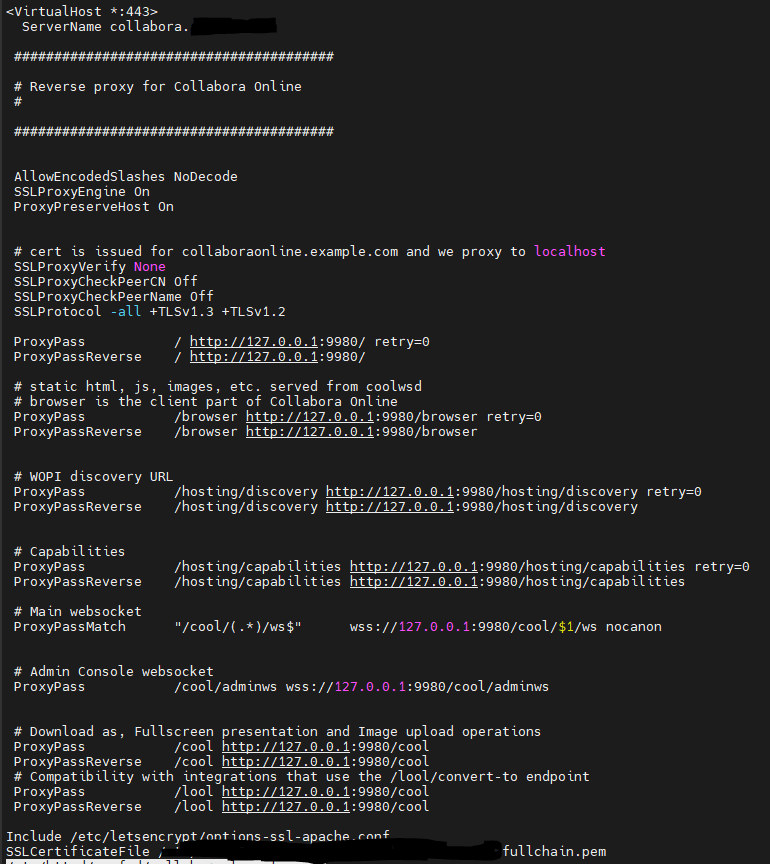Viewport: 770px width, 864px height.
Task: Open the /lool ProxyPass URL link
Action: pos(286,792)
